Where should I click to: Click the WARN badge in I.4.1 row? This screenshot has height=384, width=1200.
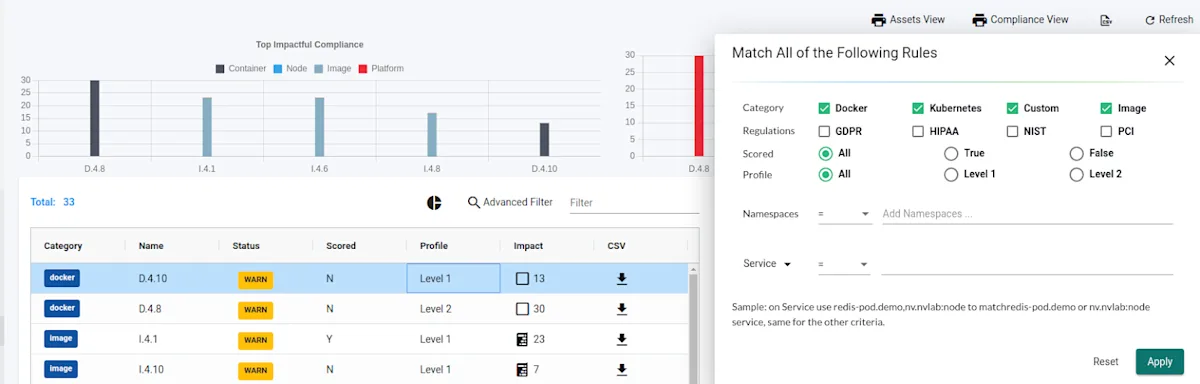pyautogui.click(x=255, y=340)
